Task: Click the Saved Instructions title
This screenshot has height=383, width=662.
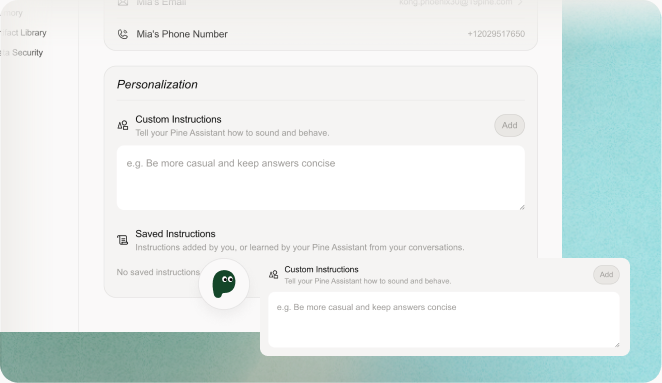Action: point(175,234)
